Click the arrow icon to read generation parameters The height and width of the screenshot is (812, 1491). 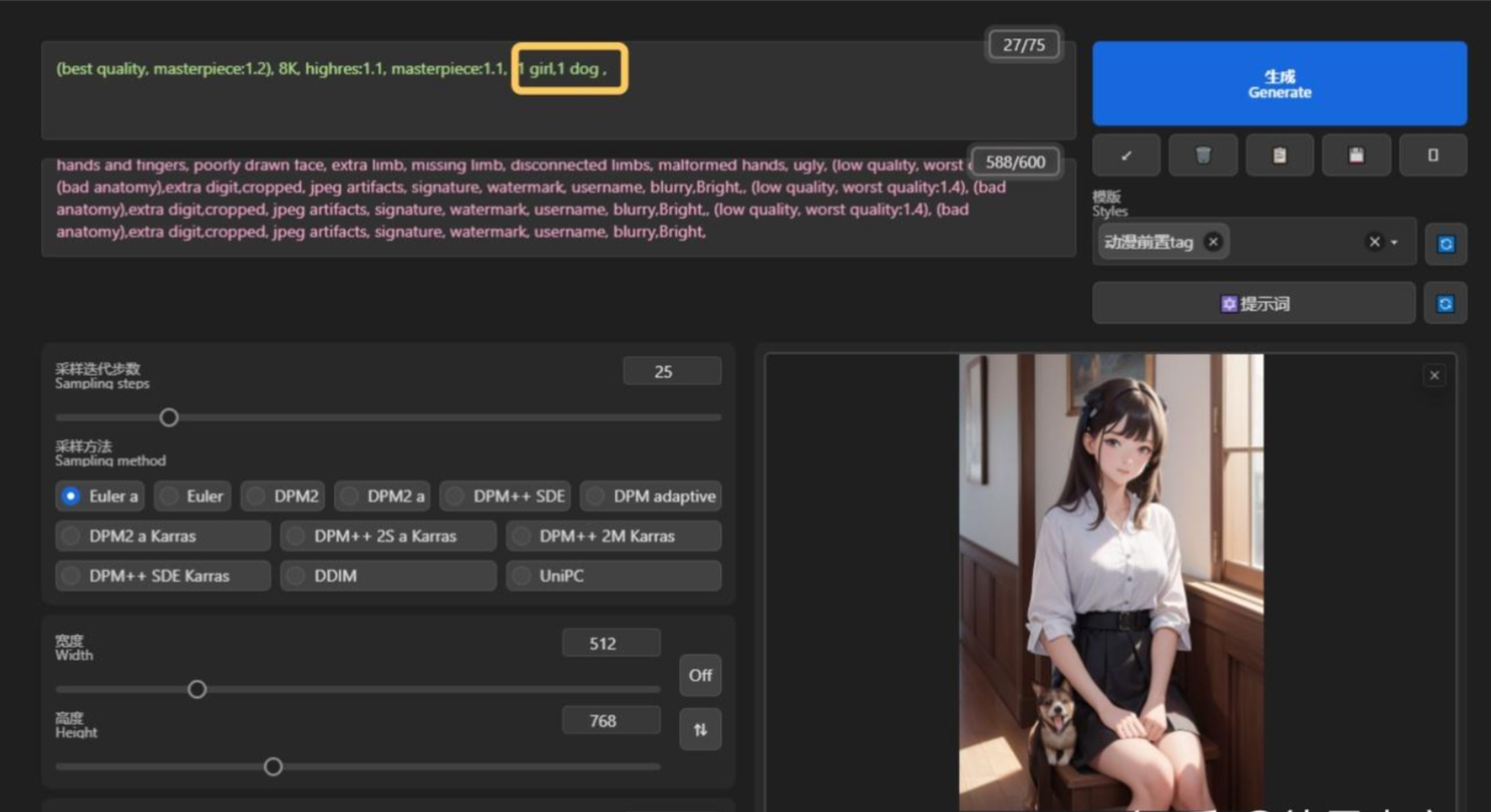click(1126, 155)
